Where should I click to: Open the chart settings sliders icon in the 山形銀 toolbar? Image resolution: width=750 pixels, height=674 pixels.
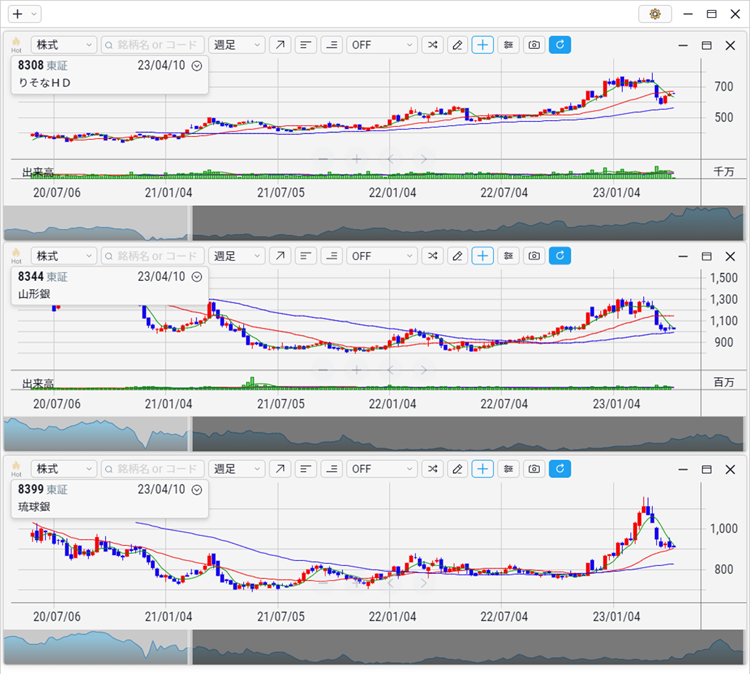click(x=509, y=256)
